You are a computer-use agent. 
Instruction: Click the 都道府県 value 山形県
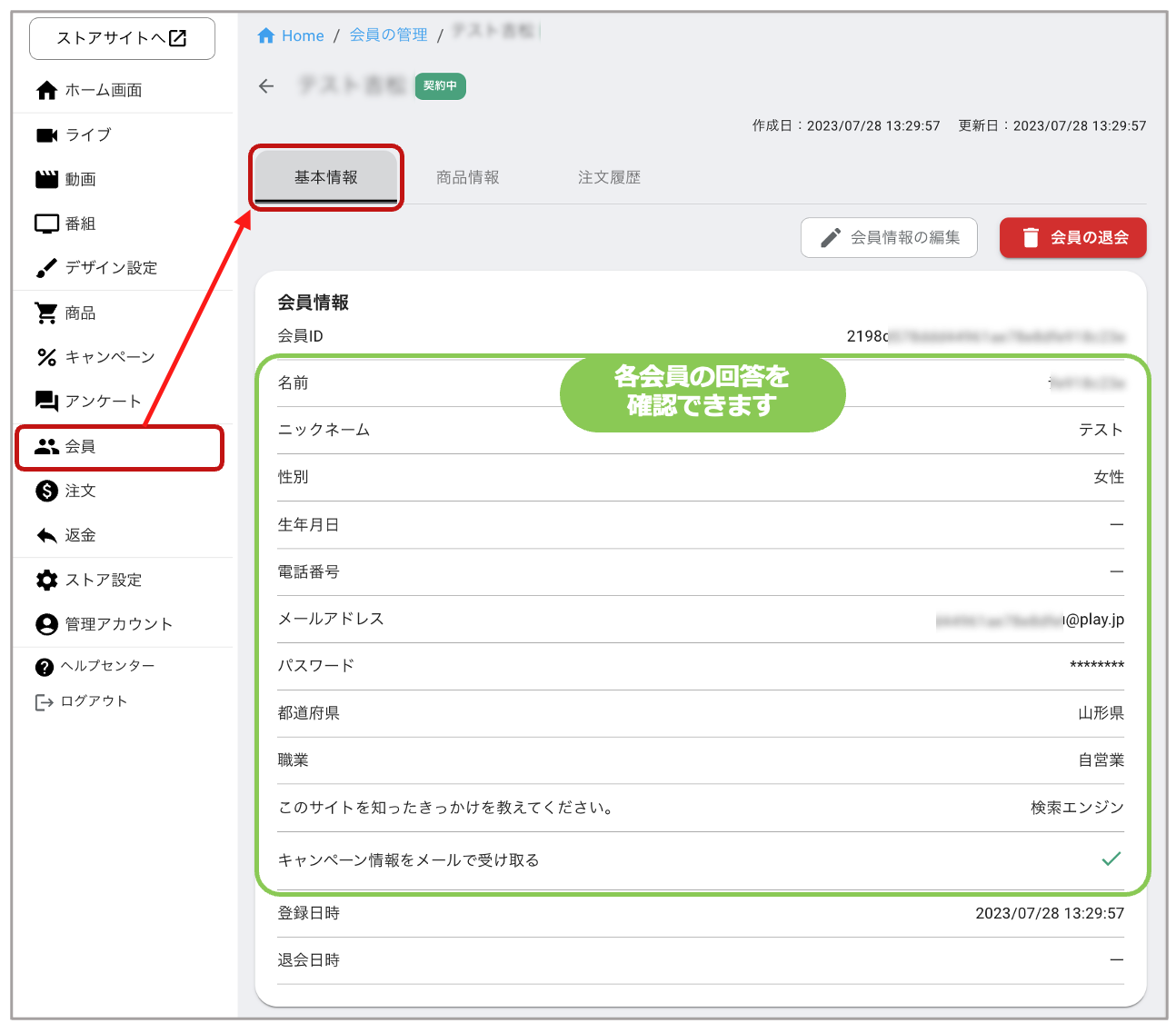coord(1101,713)
